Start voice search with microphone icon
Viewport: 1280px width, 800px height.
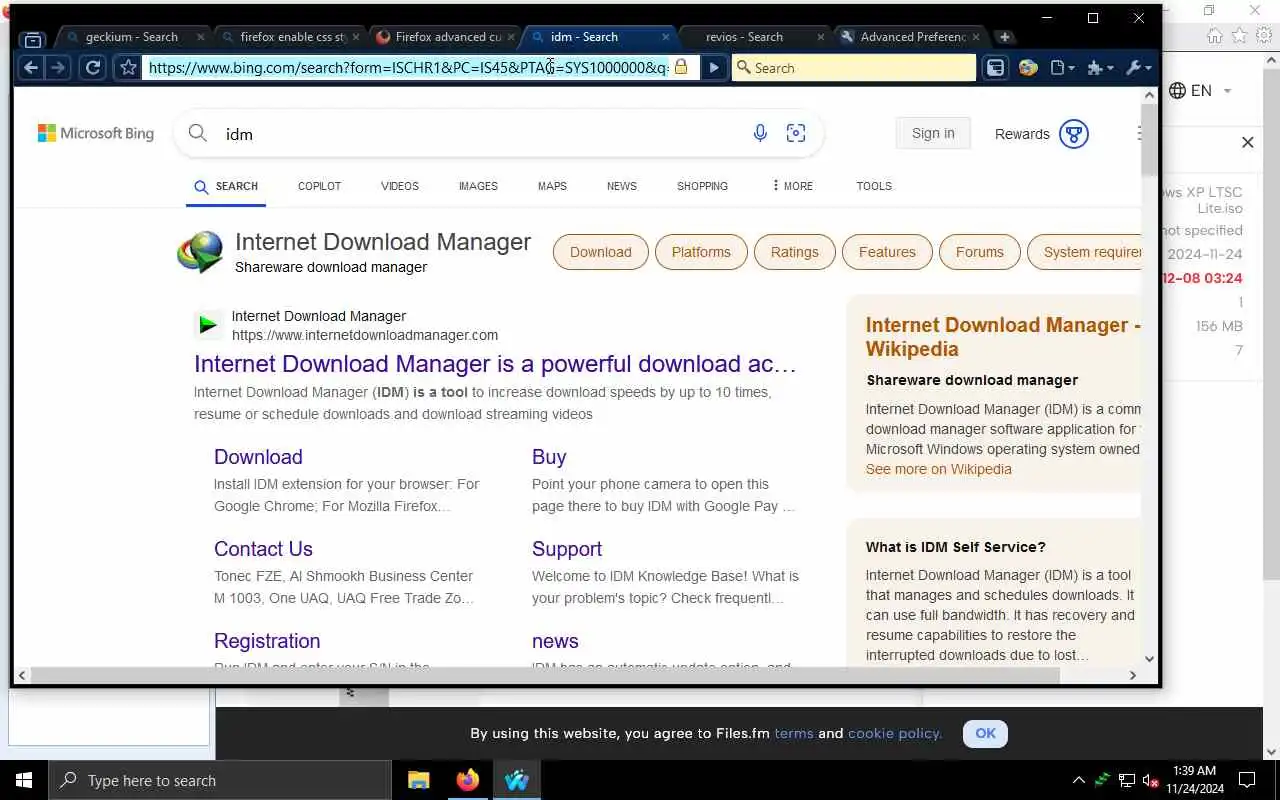click(760, 133)
